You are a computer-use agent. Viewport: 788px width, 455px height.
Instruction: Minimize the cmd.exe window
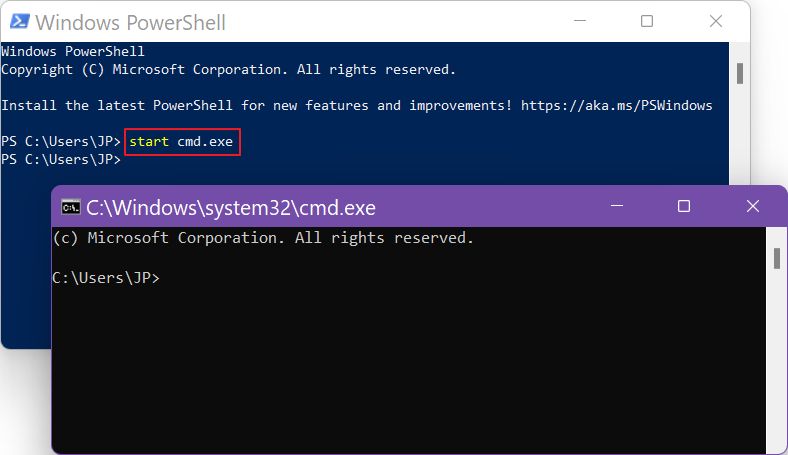pos(617,206)
